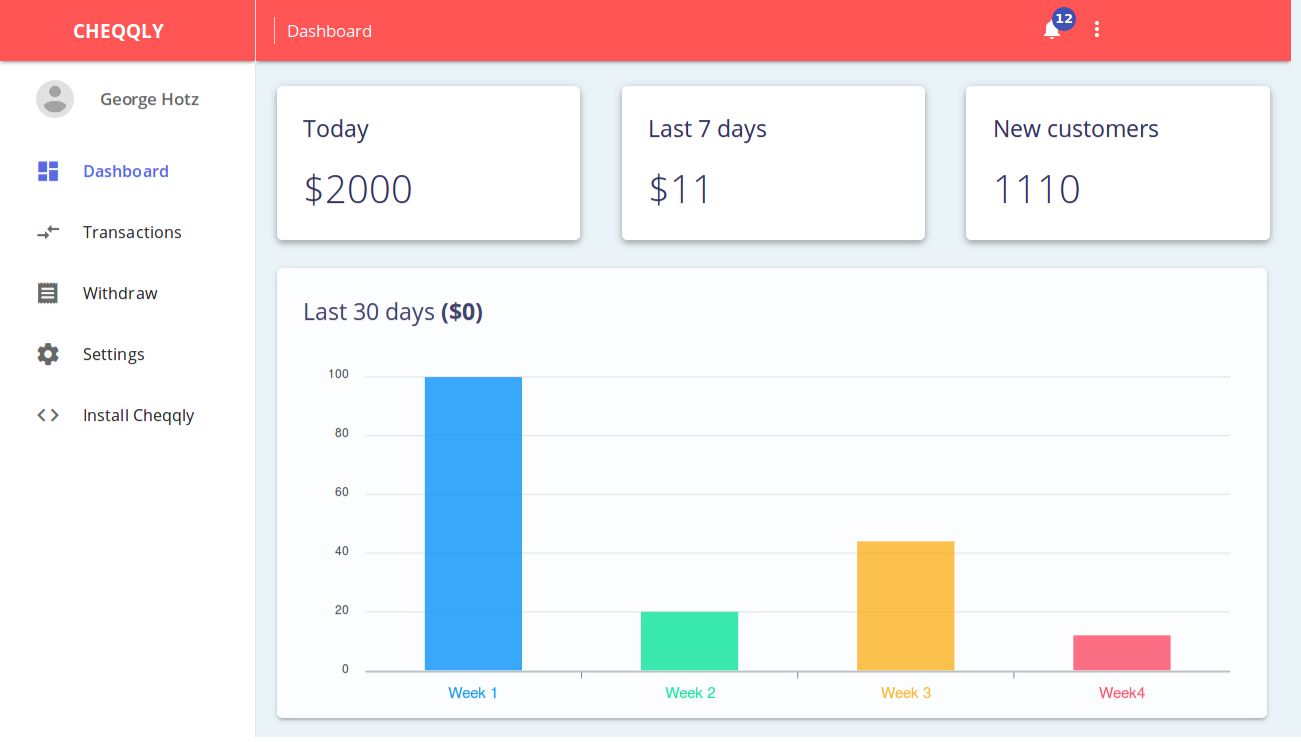
Task: Click the 100 y-axis label
Action: (338, 375)
